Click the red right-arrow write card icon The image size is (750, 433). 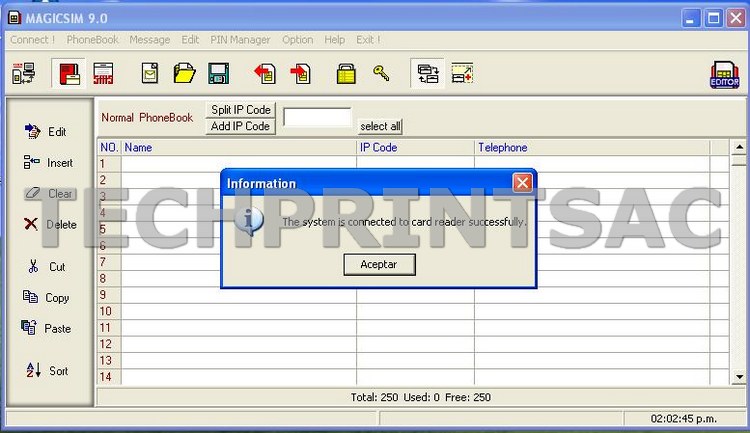click(300, 74)
